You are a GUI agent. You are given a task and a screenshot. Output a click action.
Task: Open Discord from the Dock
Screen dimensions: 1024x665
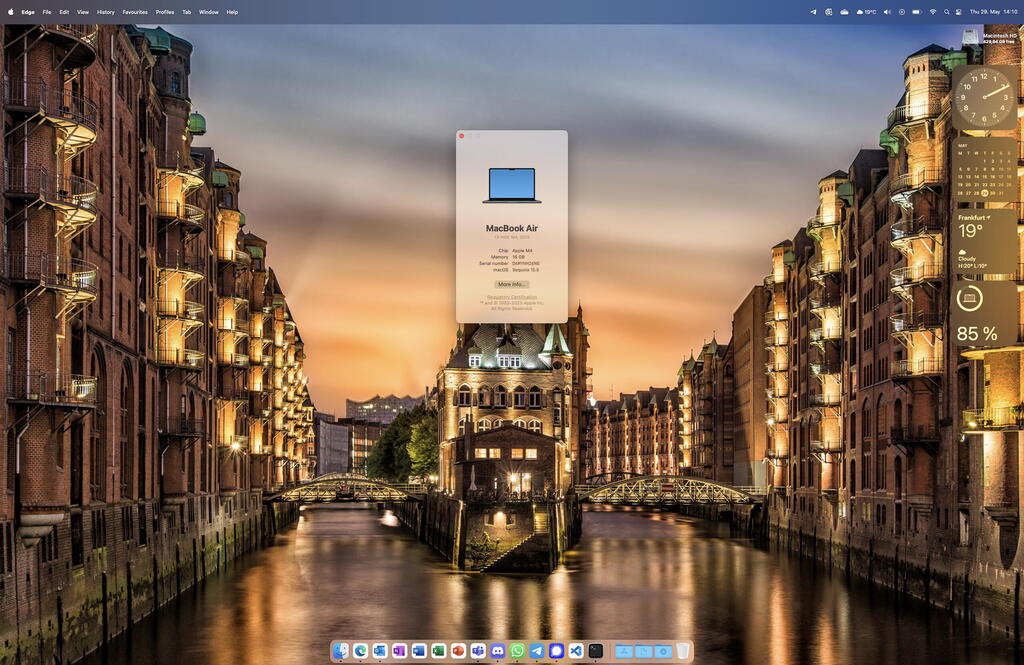498,651
